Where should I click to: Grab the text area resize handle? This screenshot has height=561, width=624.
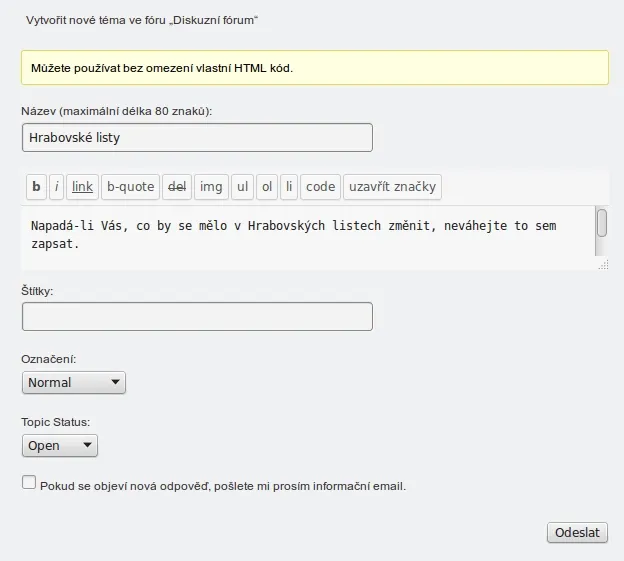pos(603,264)
